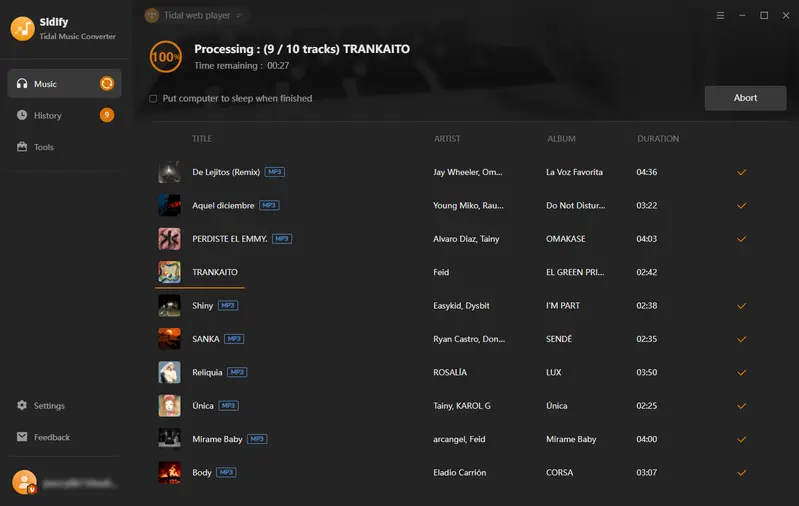Click the De Lejitos (Remix) album thumbnail

point(169,172)
